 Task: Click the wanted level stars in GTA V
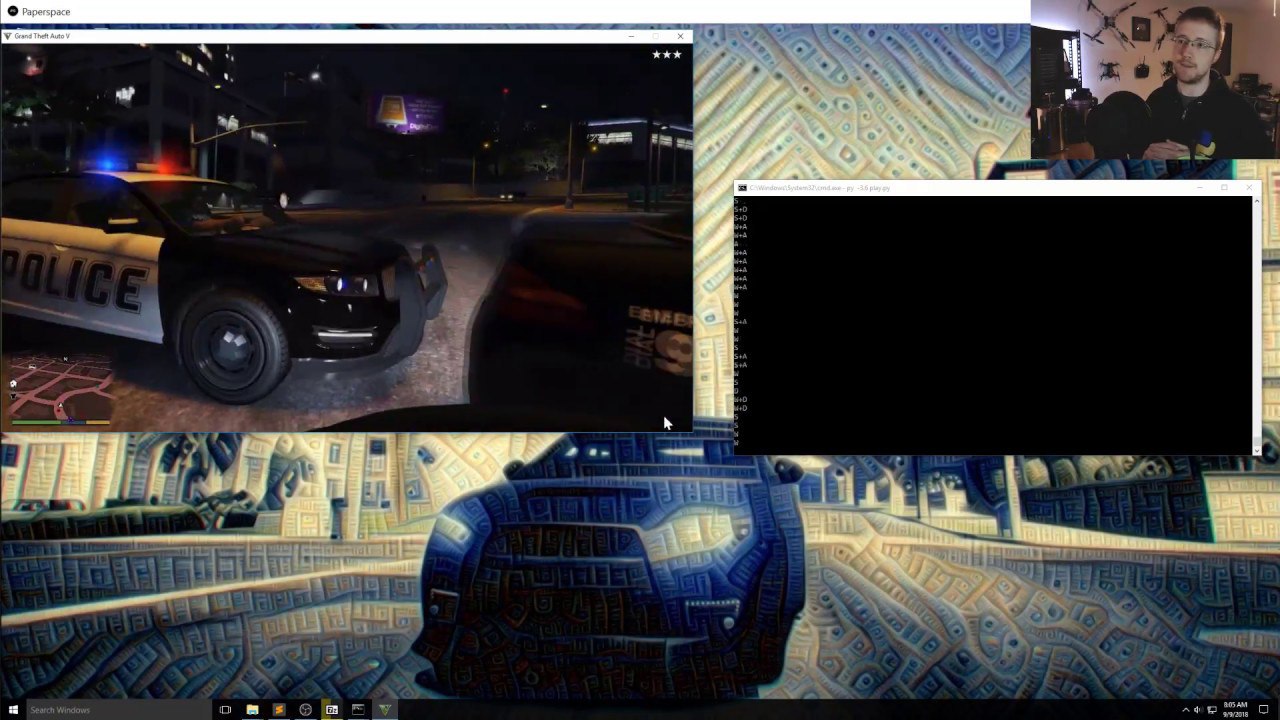point(667,54)
